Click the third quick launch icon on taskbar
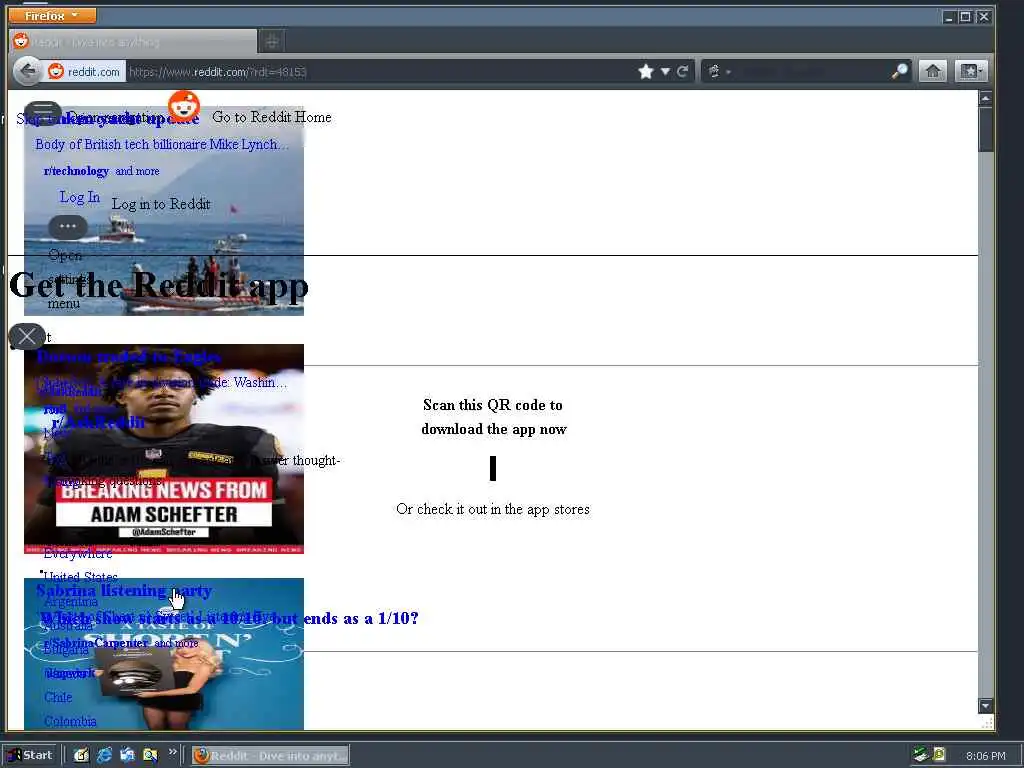The image size is (1024, 768). pyautogui.click(x=127, y=755)
